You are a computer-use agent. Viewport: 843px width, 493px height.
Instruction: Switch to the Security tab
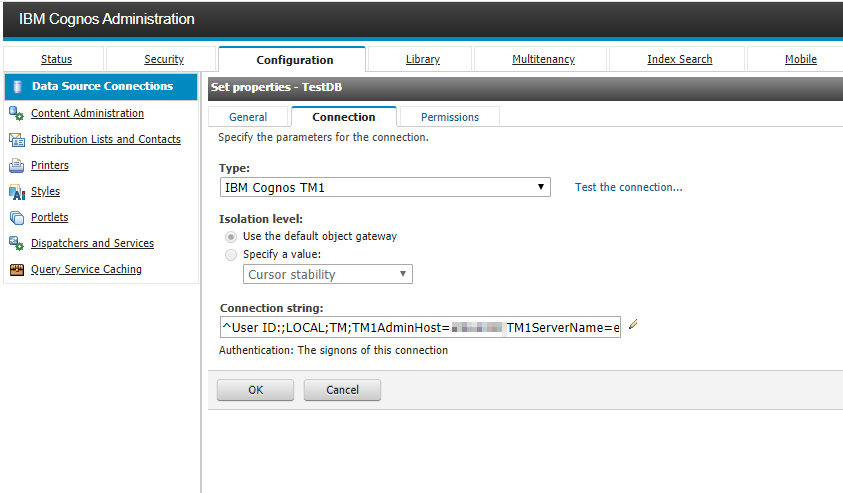click(x=164, y=59)
